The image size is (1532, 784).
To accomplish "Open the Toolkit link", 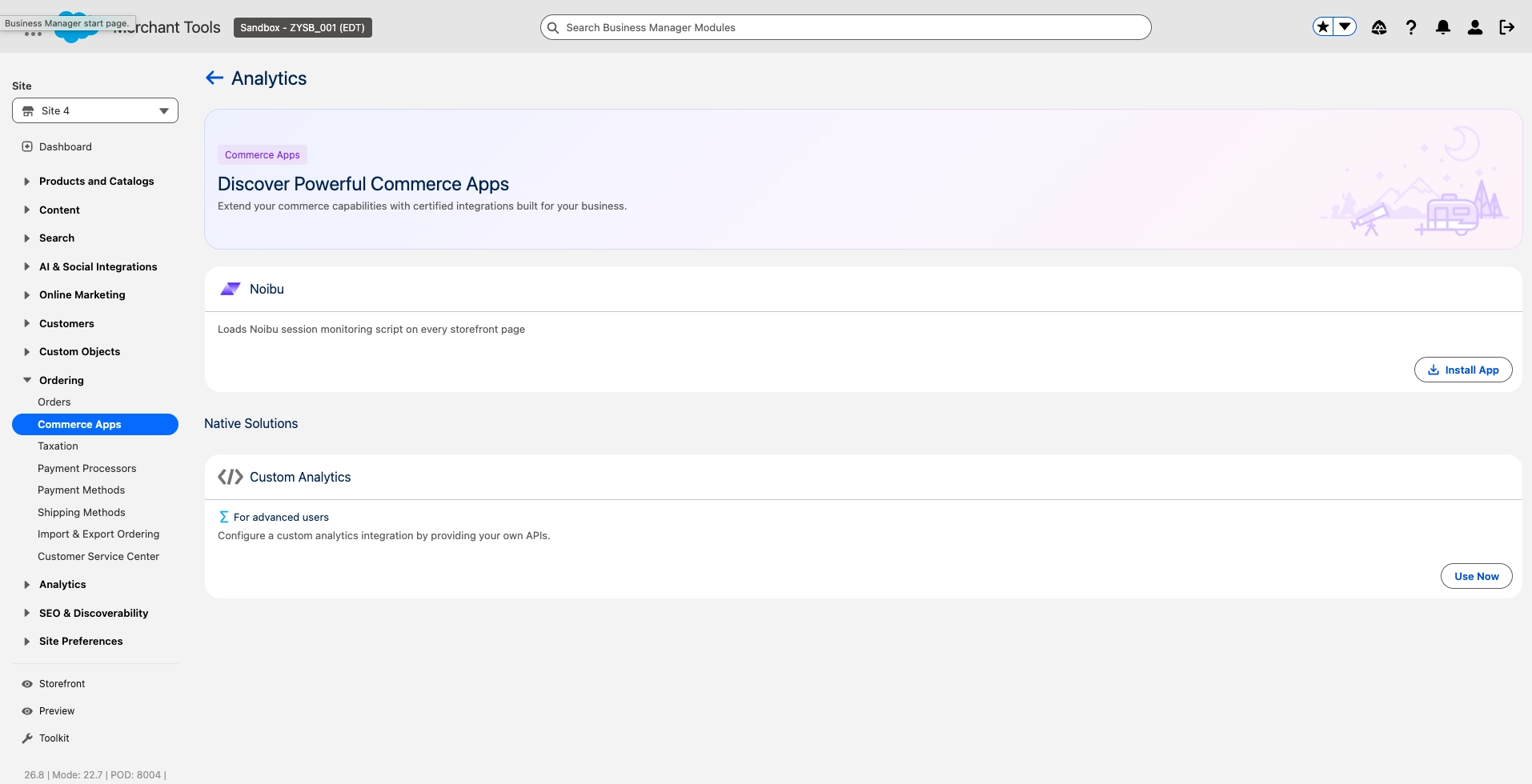I will [x=54, y=738].
